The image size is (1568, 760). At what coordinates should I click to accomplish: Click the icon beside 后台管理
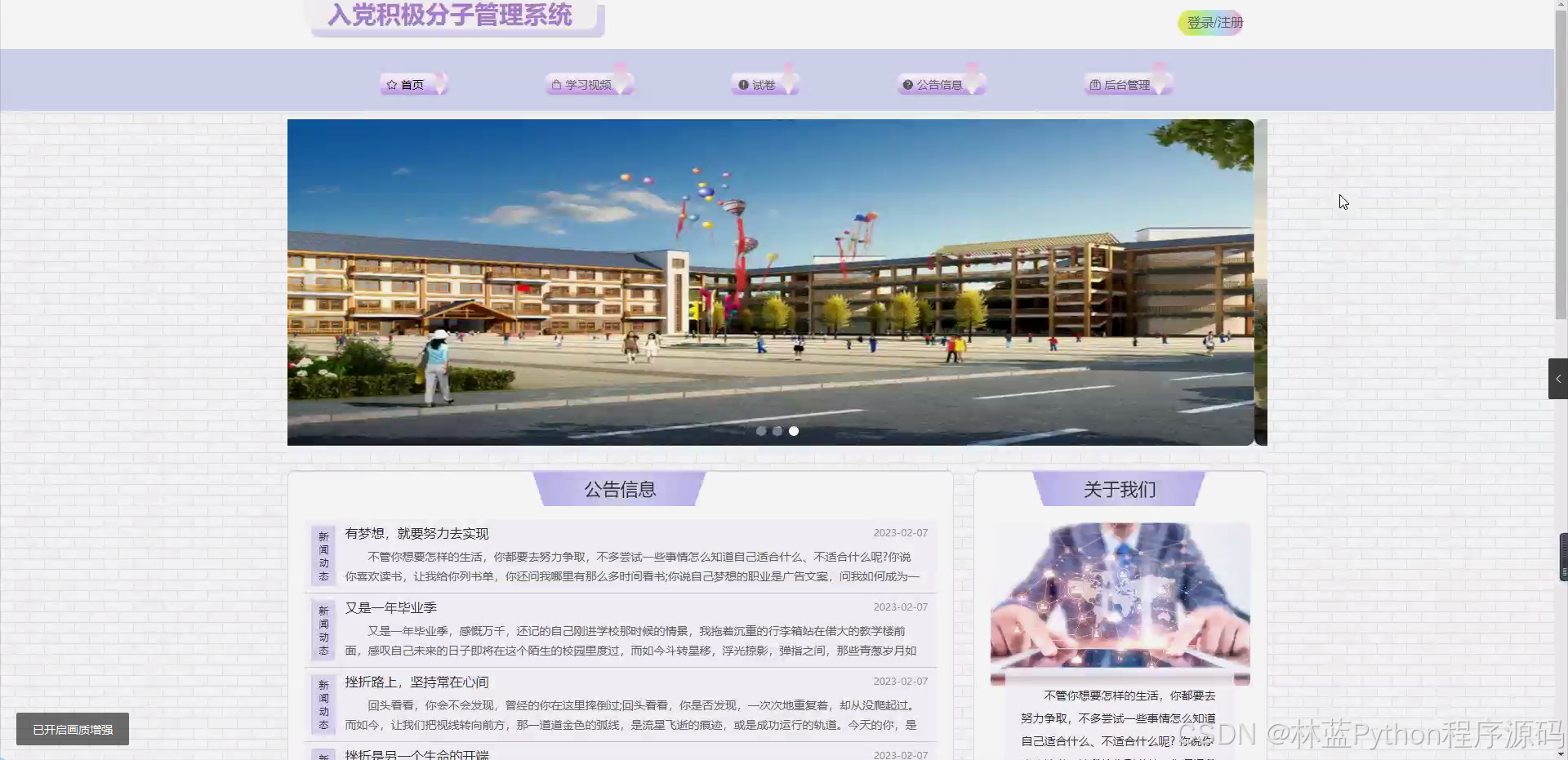tap(1096, 85)
